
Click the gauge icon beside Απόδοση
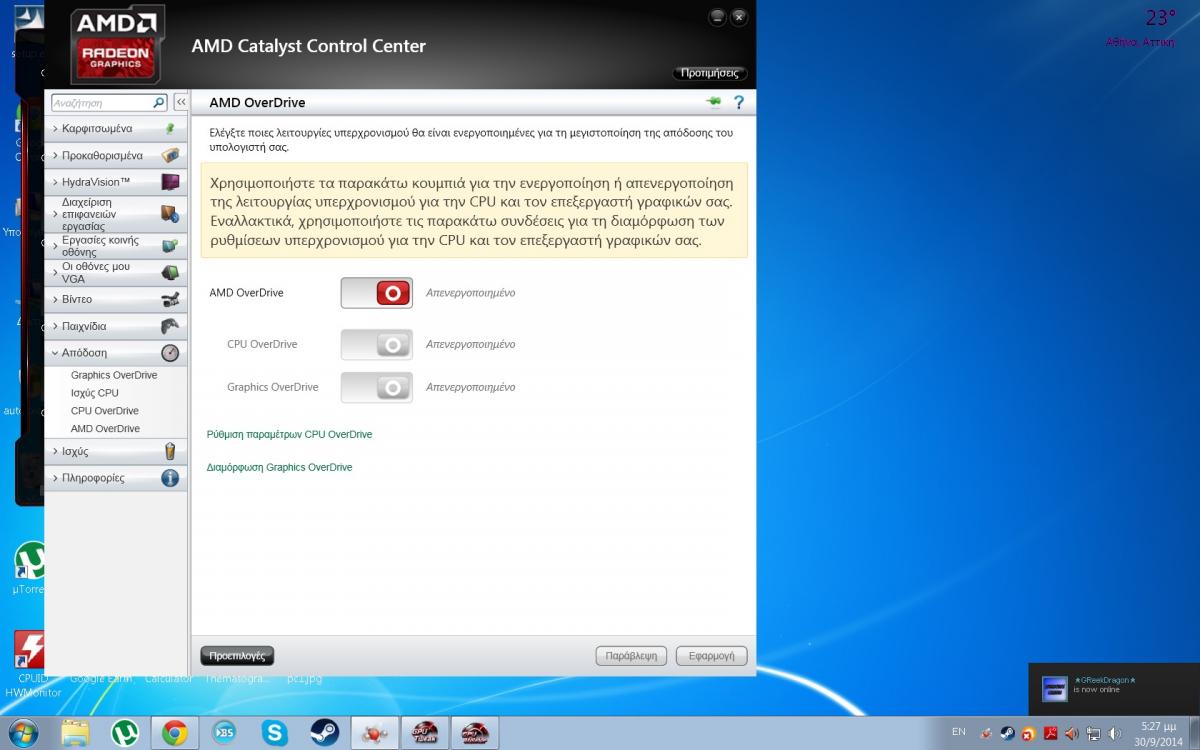coord(170,353)
